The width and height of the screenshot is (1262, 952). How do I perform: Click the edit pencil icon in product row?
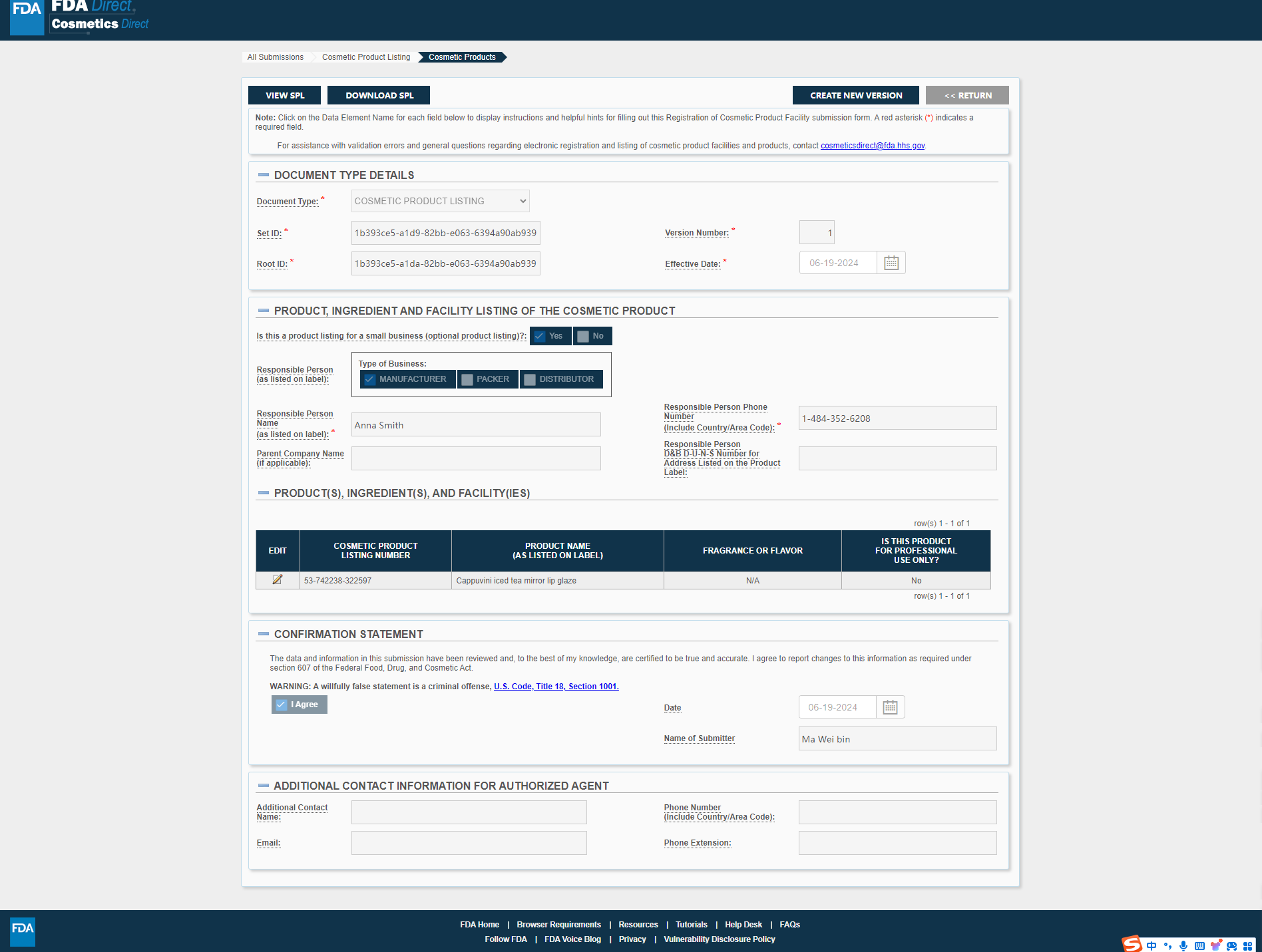click(x=278, y=580)
